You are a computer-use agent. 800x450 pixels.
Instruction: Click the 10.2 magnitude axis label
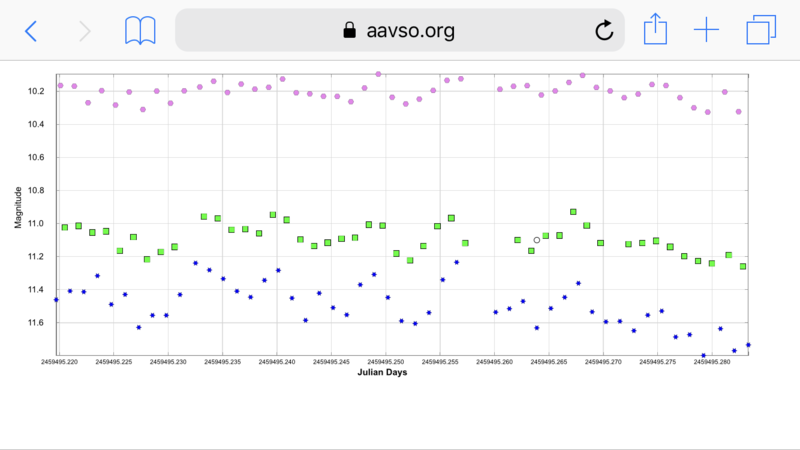(36, 91)
